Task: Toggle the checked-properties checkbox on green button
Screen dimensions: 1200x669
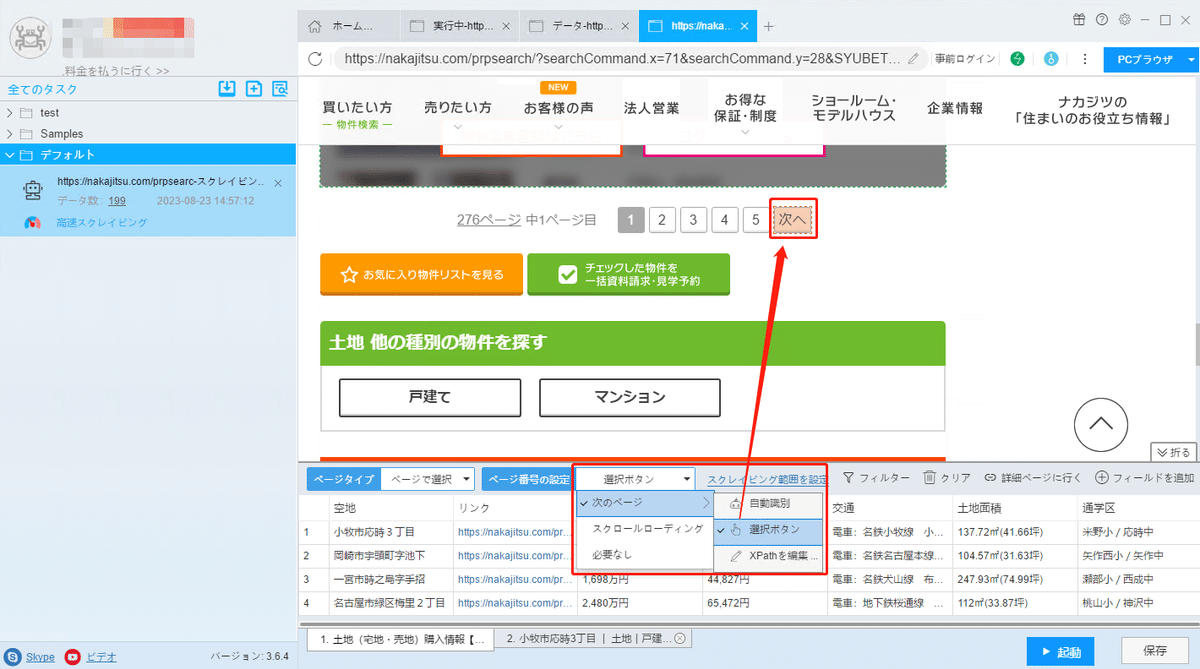Action: point(568,274)
